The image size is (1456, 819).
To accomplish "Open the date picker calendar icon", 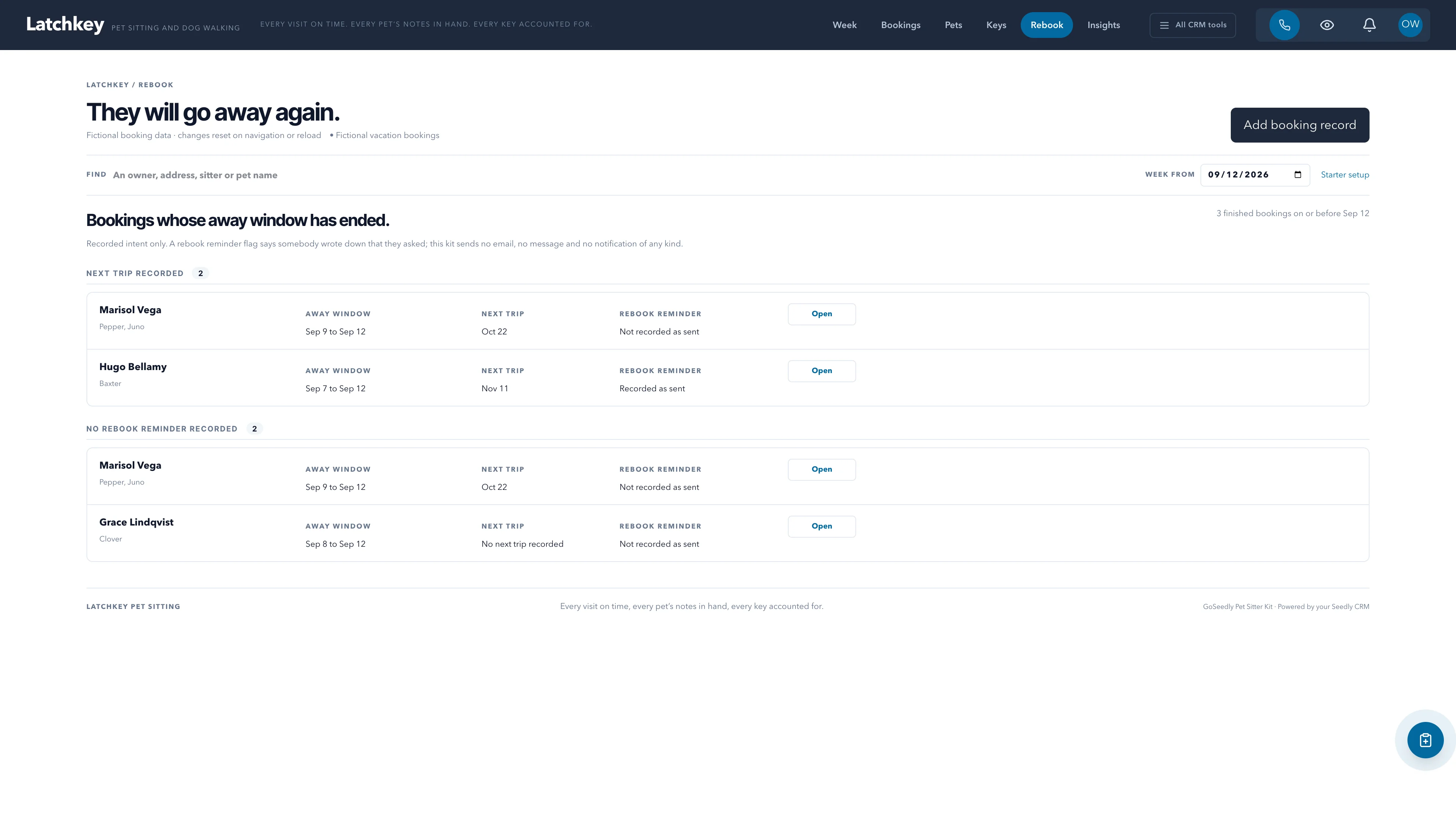I will [1298, 175].
